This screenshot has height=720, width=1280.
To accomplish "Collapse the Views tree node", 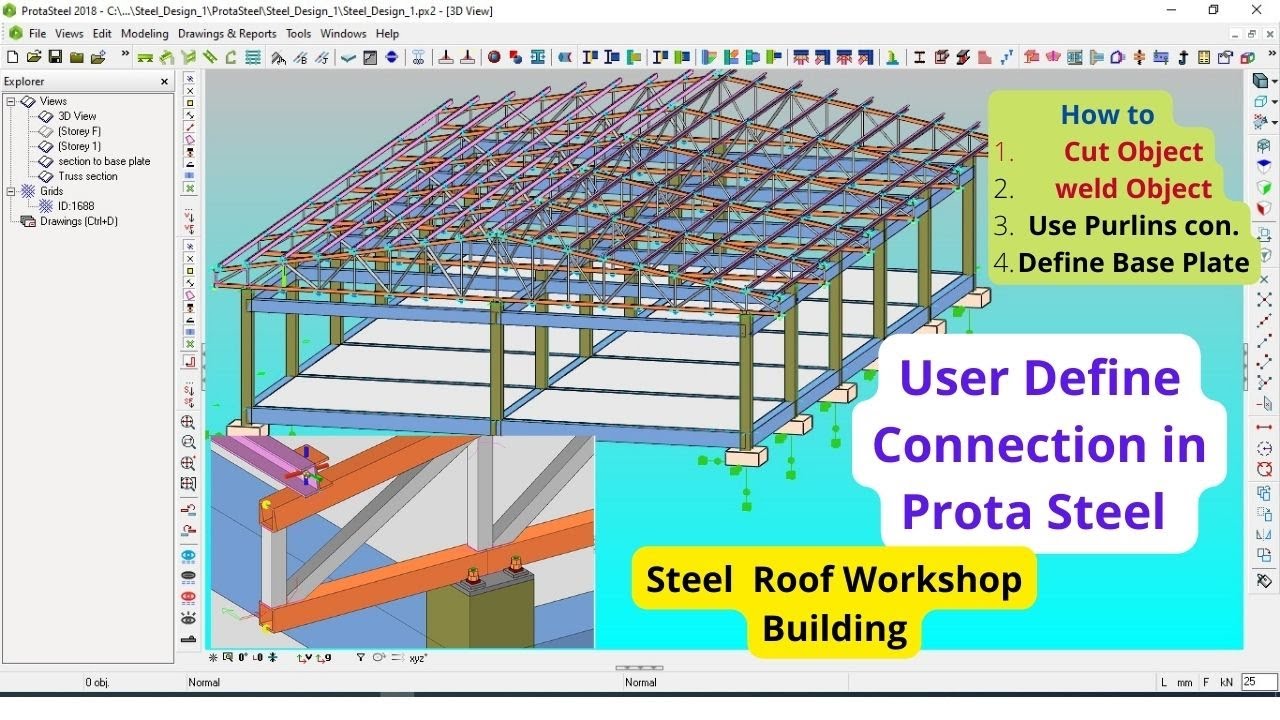I will click(11, 101).
